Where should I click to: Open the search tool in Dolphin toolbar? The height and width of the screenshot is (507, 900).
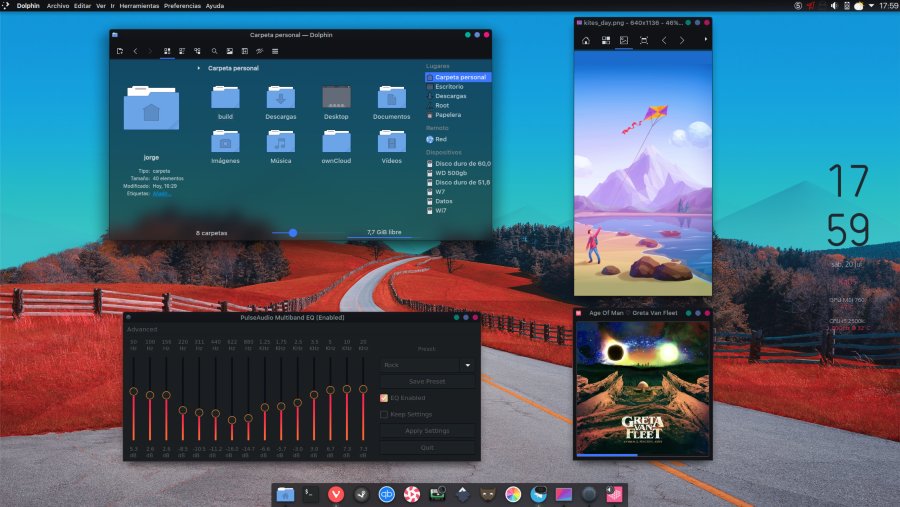214,51
